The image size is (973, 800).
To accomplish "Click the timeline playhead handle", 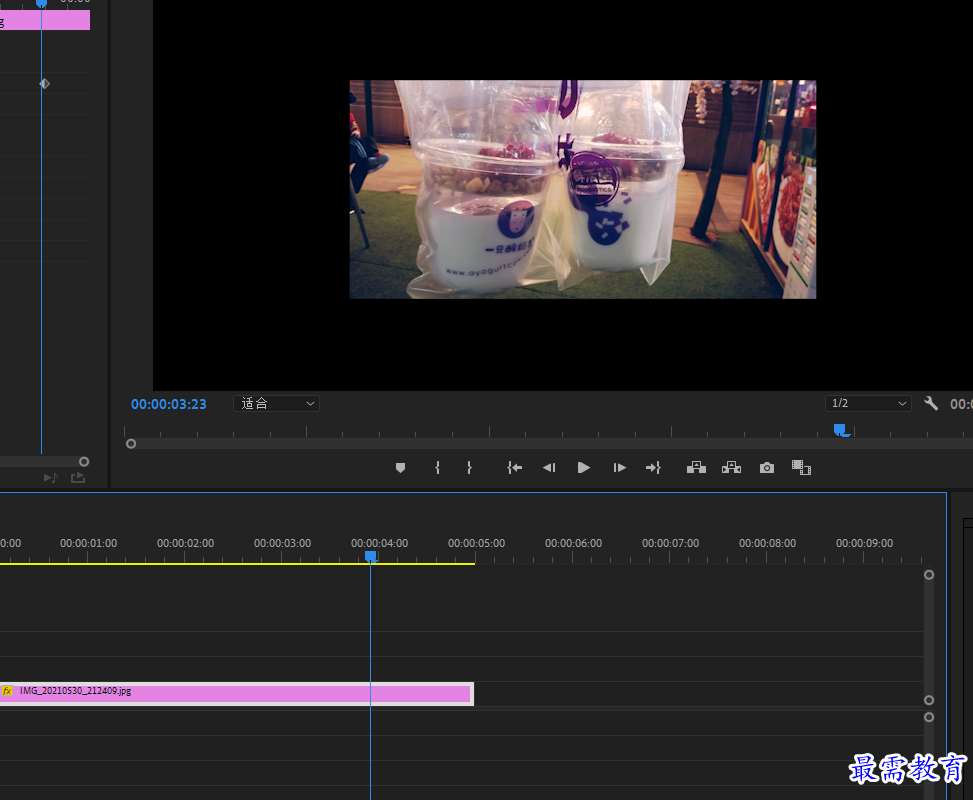I will pos(370,556).
